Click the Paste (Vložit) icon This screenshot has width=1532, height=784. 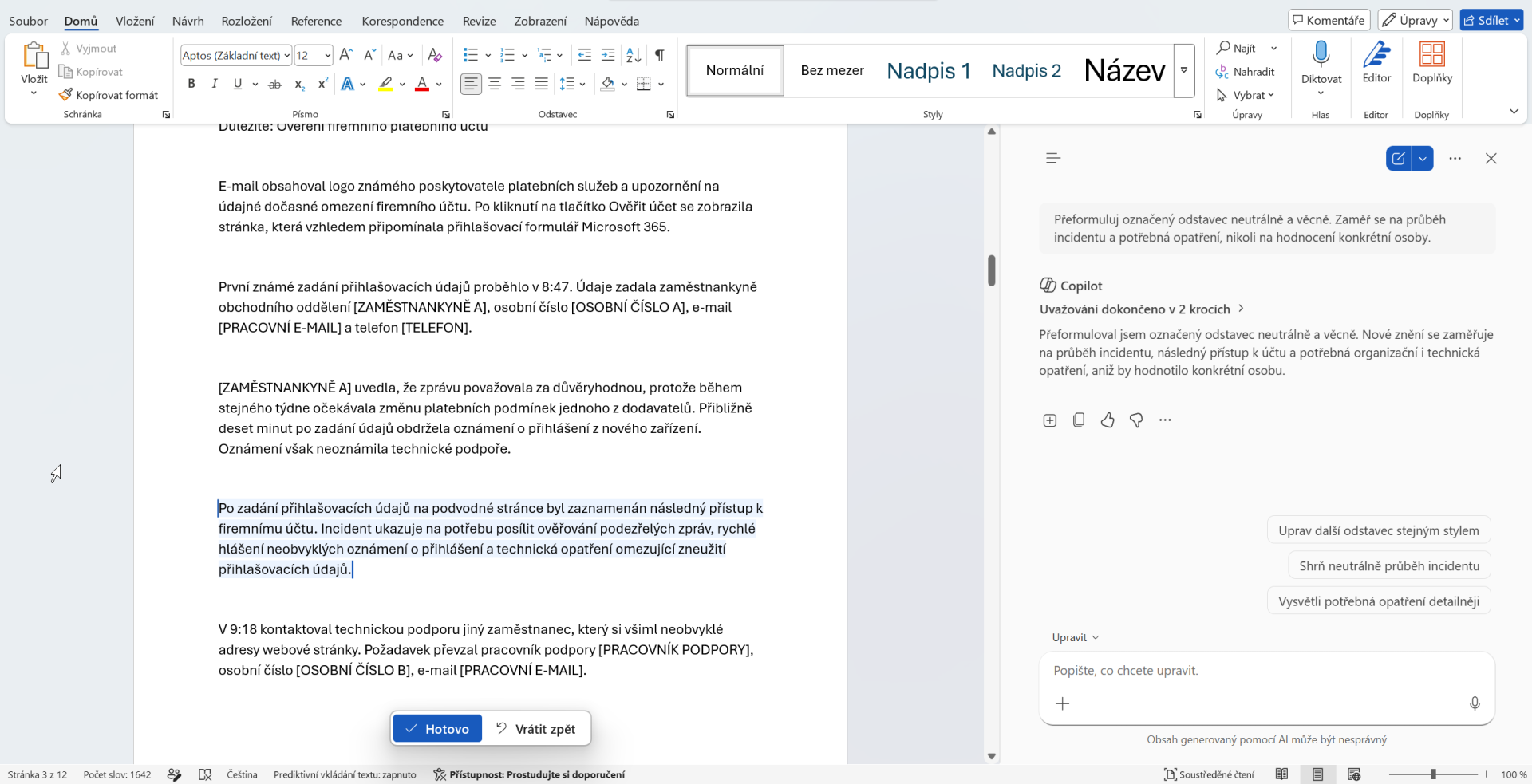[34, 55]
